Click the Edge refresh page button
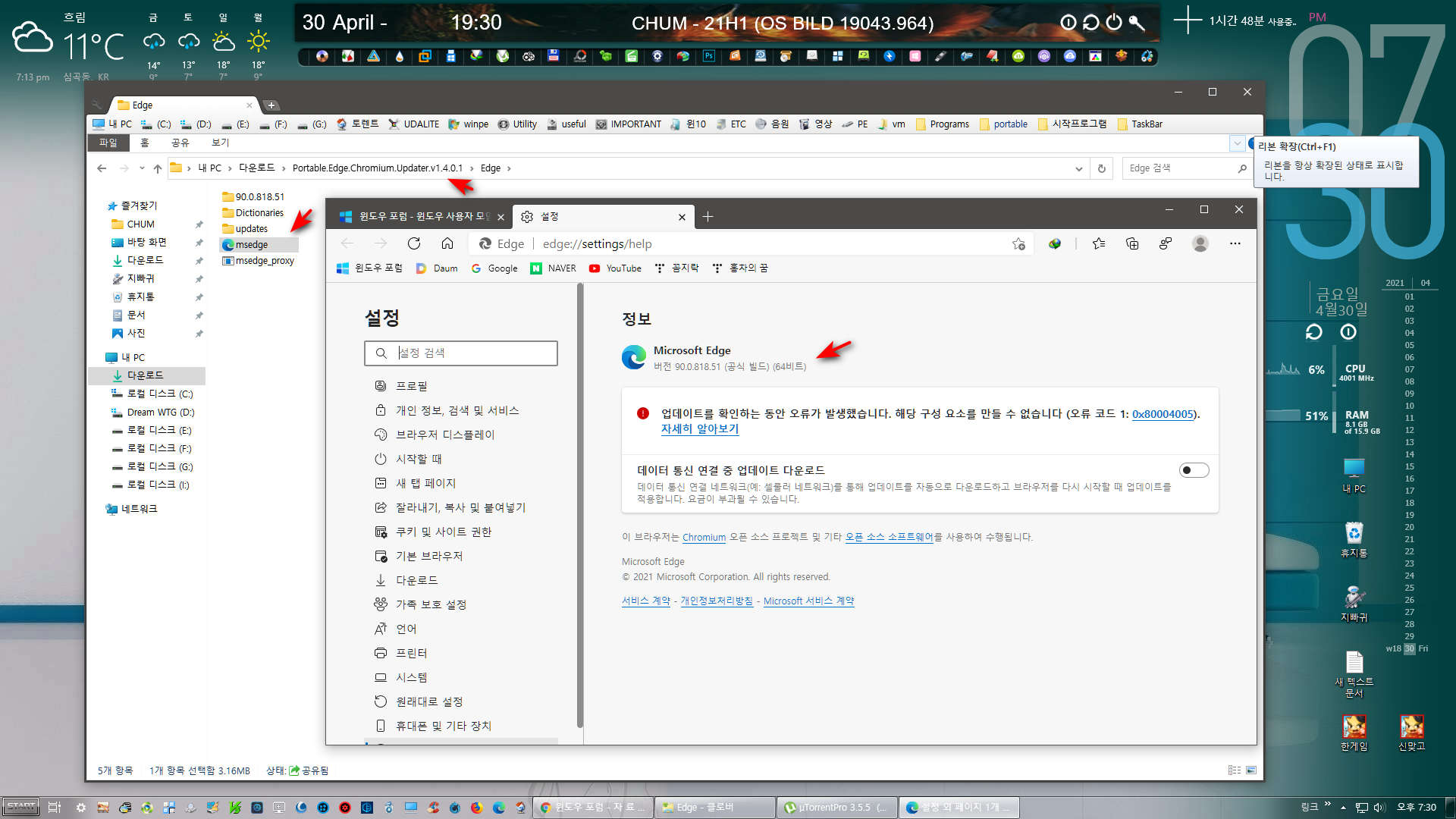The width and height of the screenshot is (1456, 819). coord(413,243)
